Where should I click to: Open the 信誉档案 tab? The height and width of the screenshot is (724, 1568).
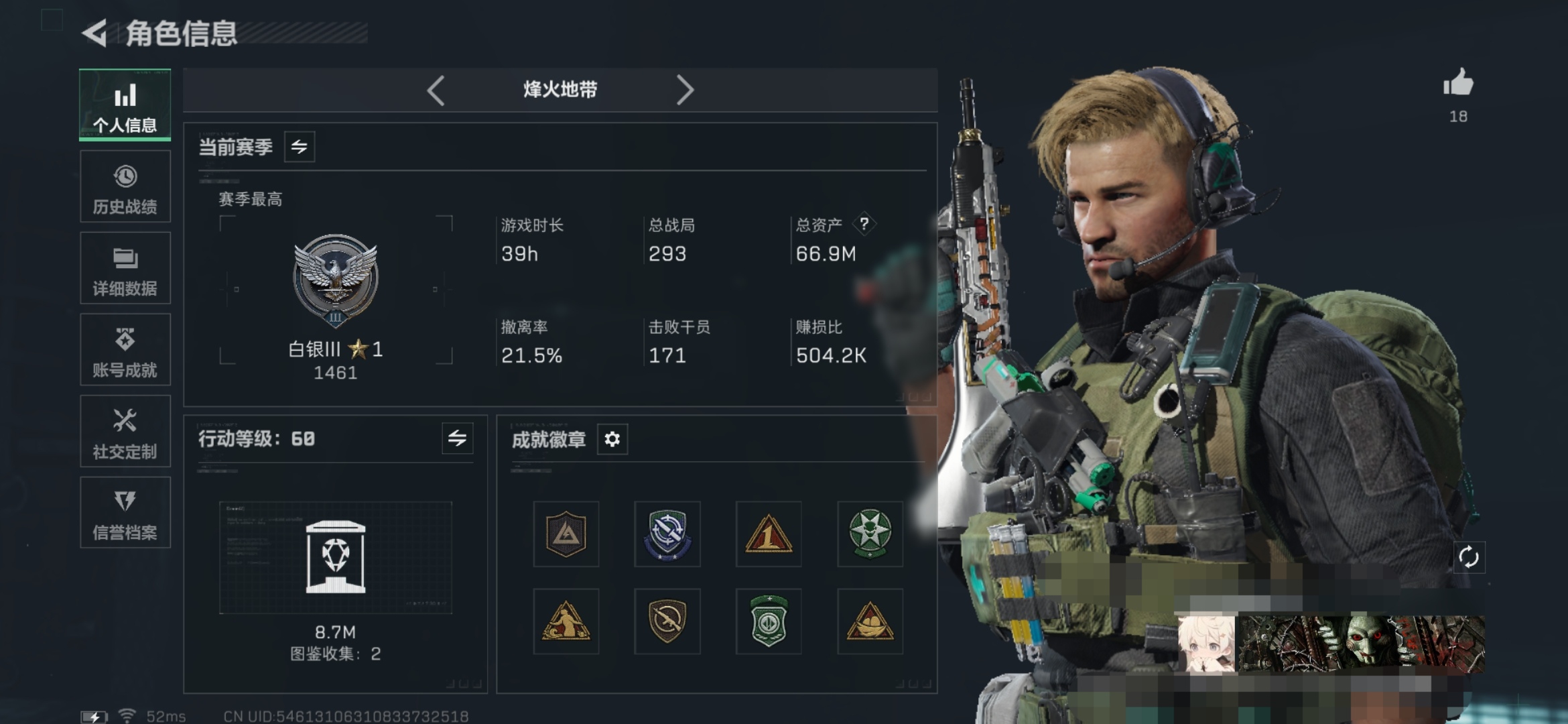tap(125, 513)
